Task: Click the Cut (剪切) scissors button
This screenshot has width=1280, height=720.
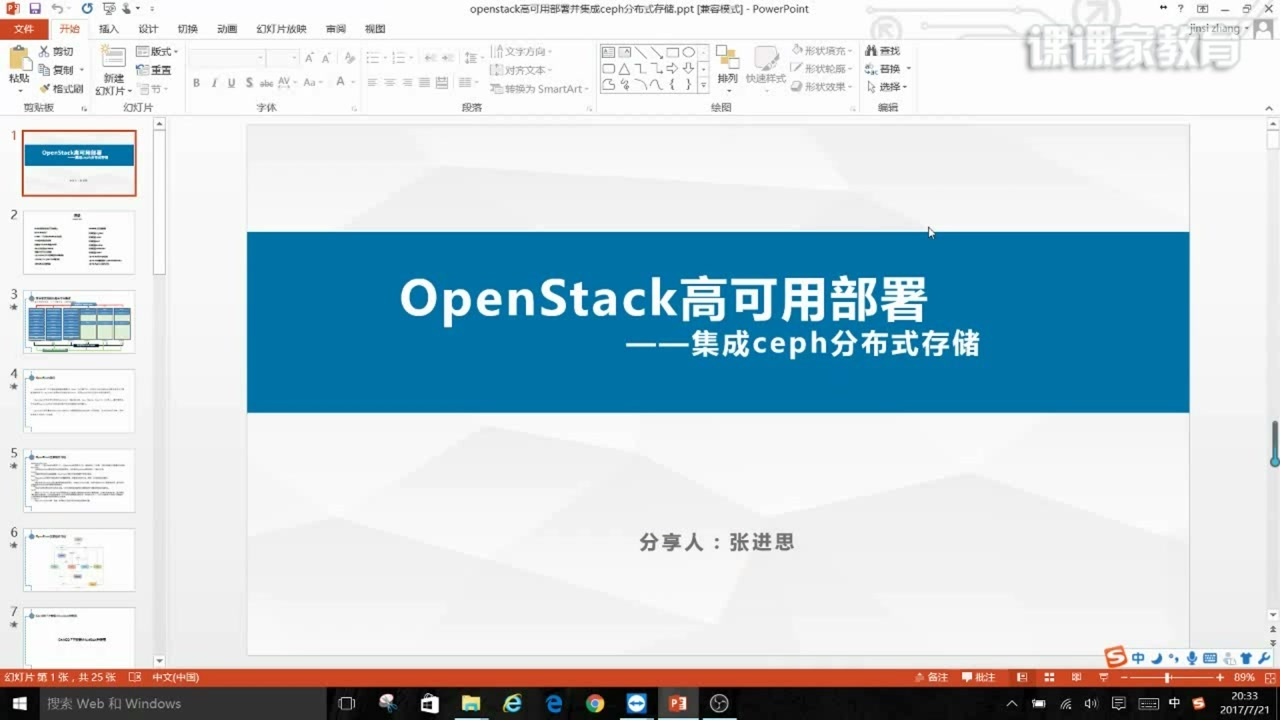Action: click(56, 51)
